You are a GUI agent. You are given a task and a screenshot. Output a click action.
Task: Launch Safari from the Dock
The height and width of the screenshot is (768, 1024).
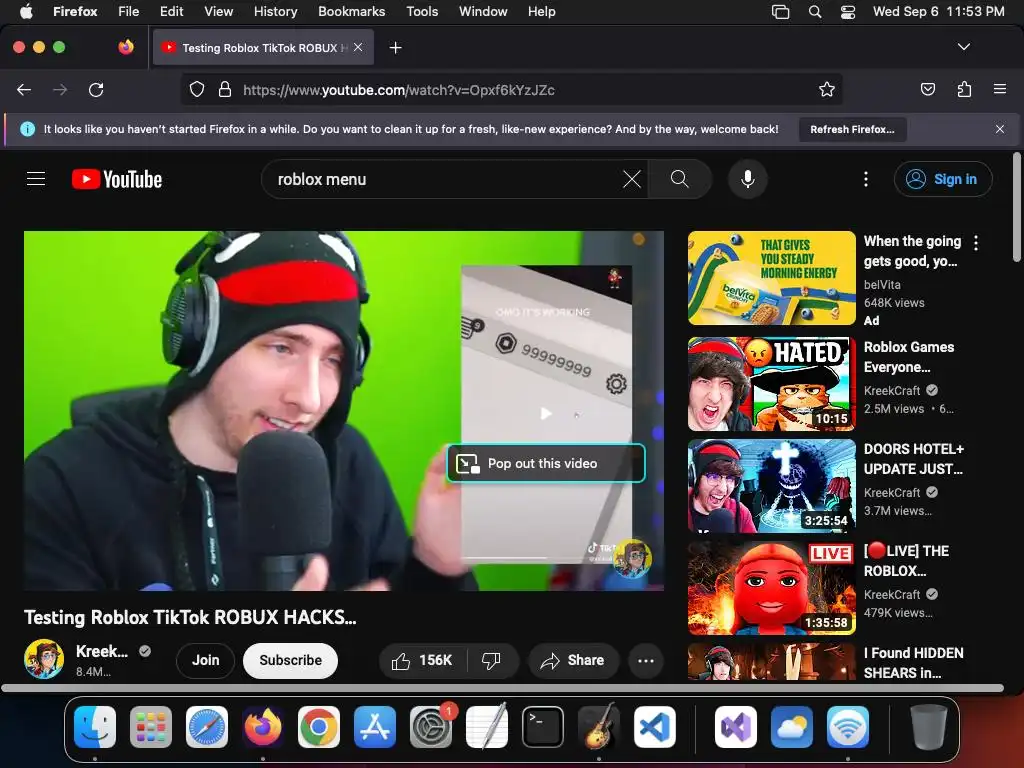[x=207, y=727]
